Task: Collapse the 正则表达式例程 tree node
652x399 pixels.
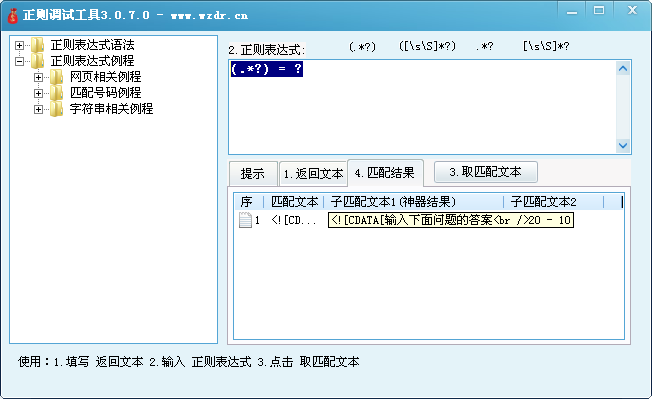Action: 19,62
